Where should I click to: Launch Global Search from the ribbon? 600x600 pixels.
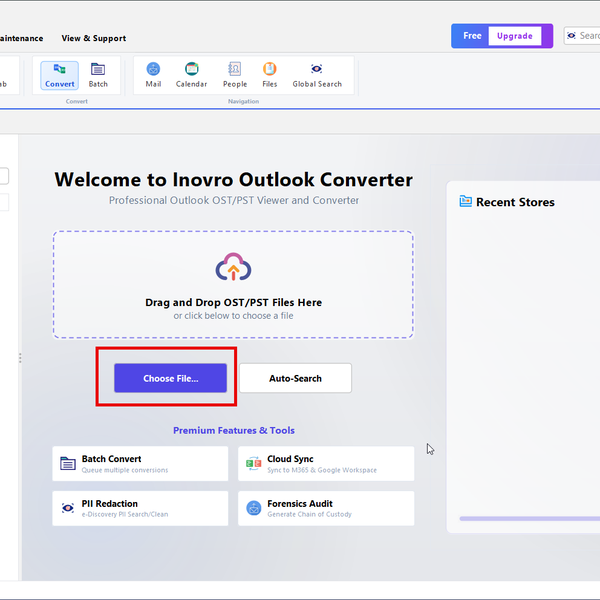[x=317, y=75]
